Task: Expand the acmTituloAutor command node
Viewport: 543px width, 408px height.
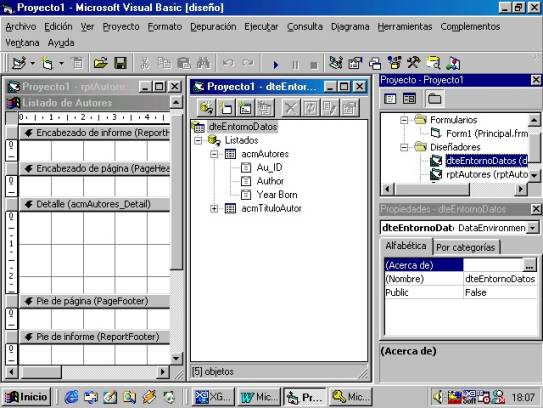Action: tap(214, 209)
